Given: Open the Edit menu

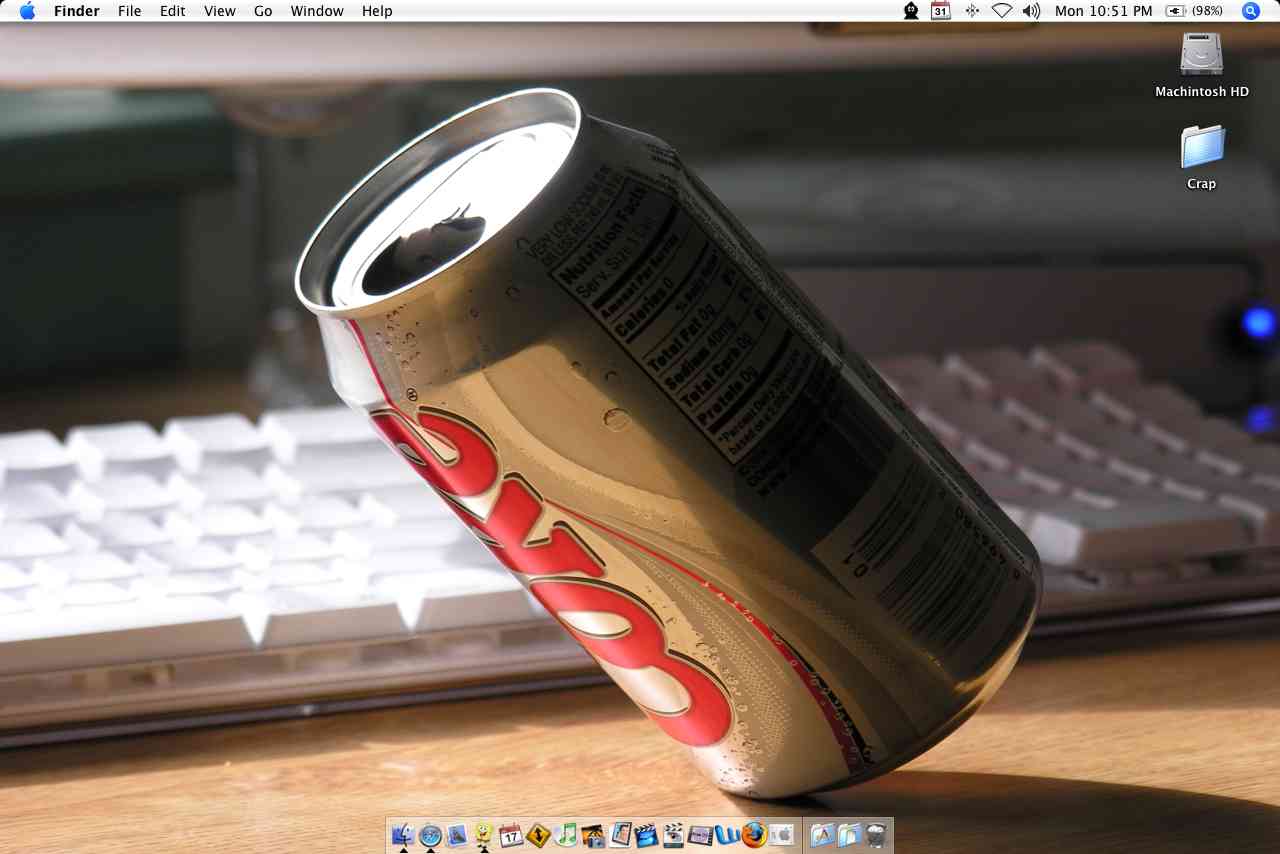Looking at the screenshot, I should 172,11.
